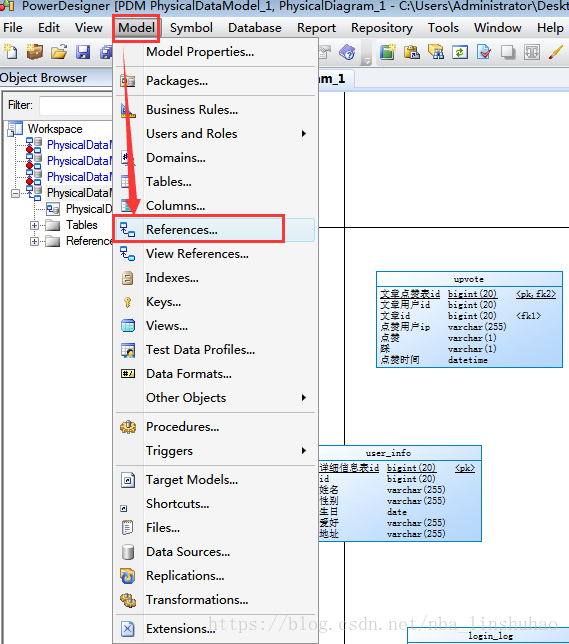Open the View menu
569x644 pixels.
point(89,28)
